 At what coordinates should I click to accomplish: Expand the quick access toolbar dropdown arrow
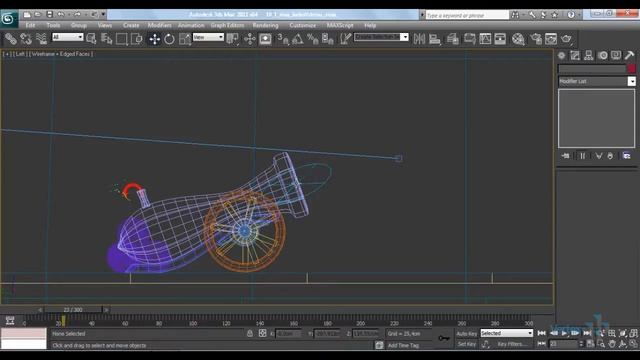tap(103, 15)
